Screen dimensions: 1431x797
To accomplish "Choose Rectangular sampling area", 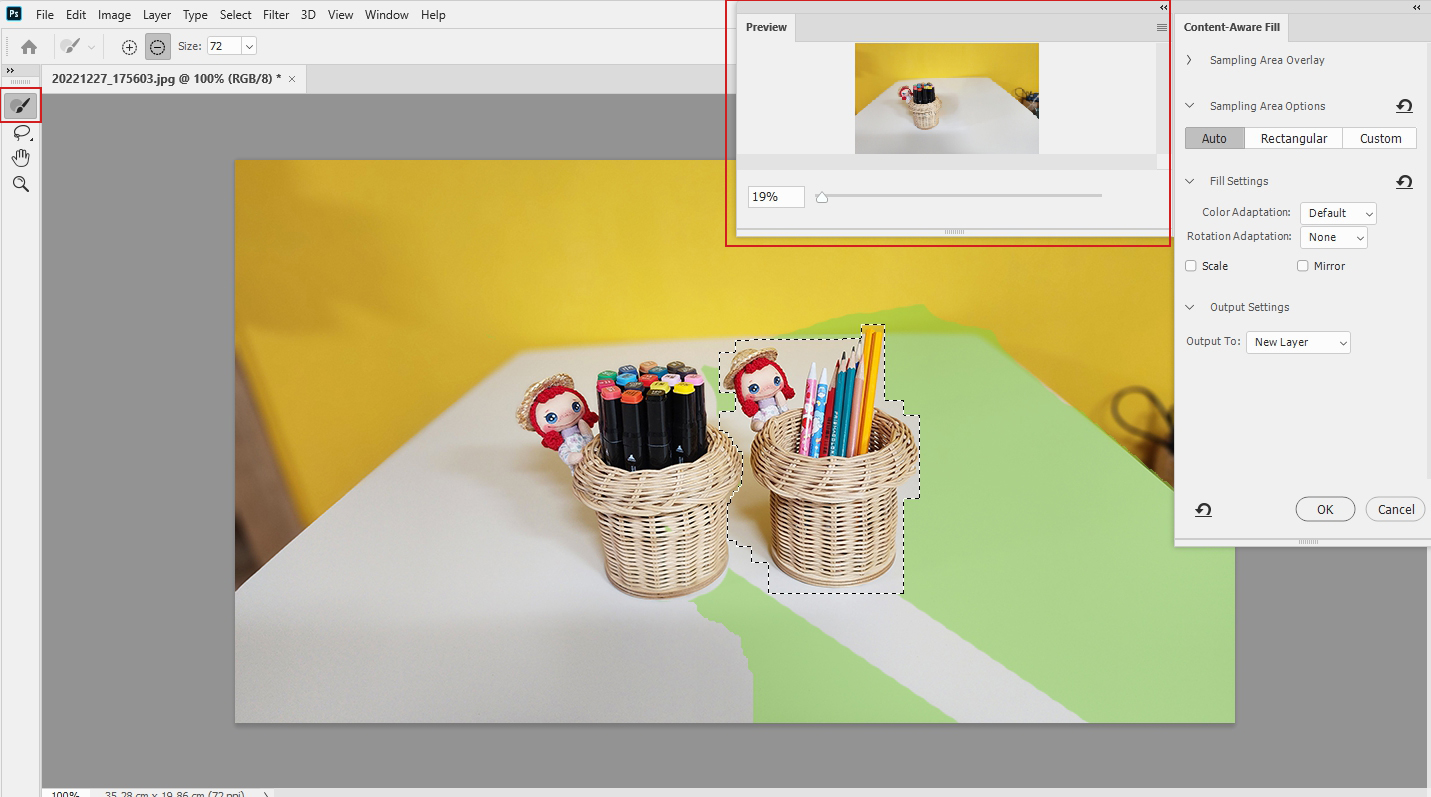I will [x=1294, y=138].
